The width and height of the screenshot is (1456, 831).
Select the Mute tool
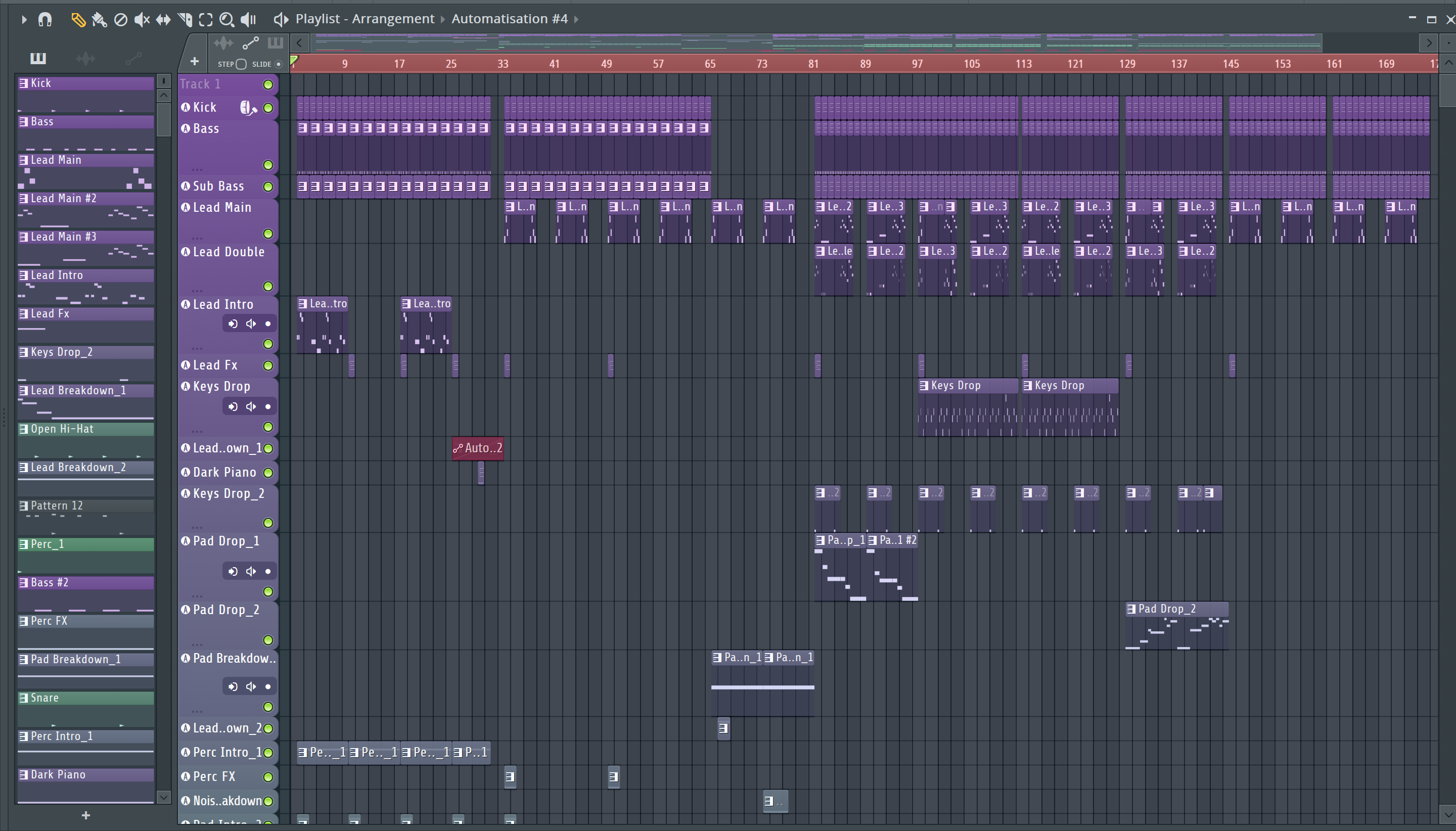[x=142, y=19]
